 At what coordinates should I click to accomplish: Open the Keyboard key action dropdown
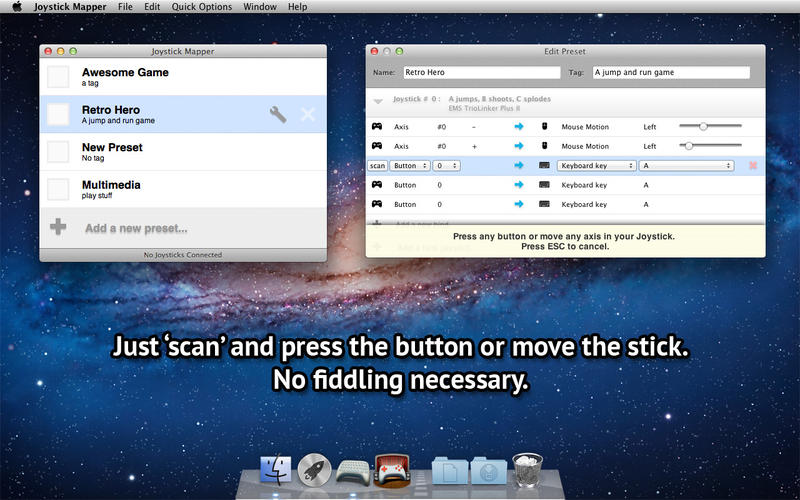597,165
